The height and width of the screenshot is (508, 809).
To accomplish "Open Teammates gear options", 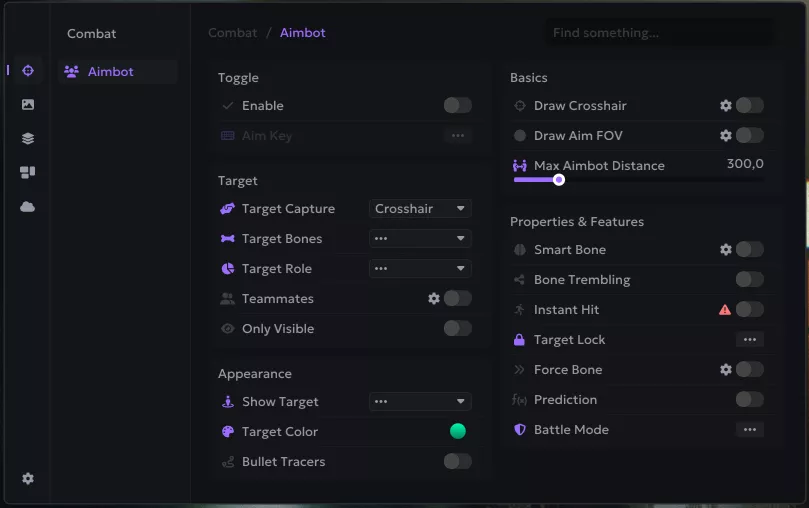I will (434, 299).
